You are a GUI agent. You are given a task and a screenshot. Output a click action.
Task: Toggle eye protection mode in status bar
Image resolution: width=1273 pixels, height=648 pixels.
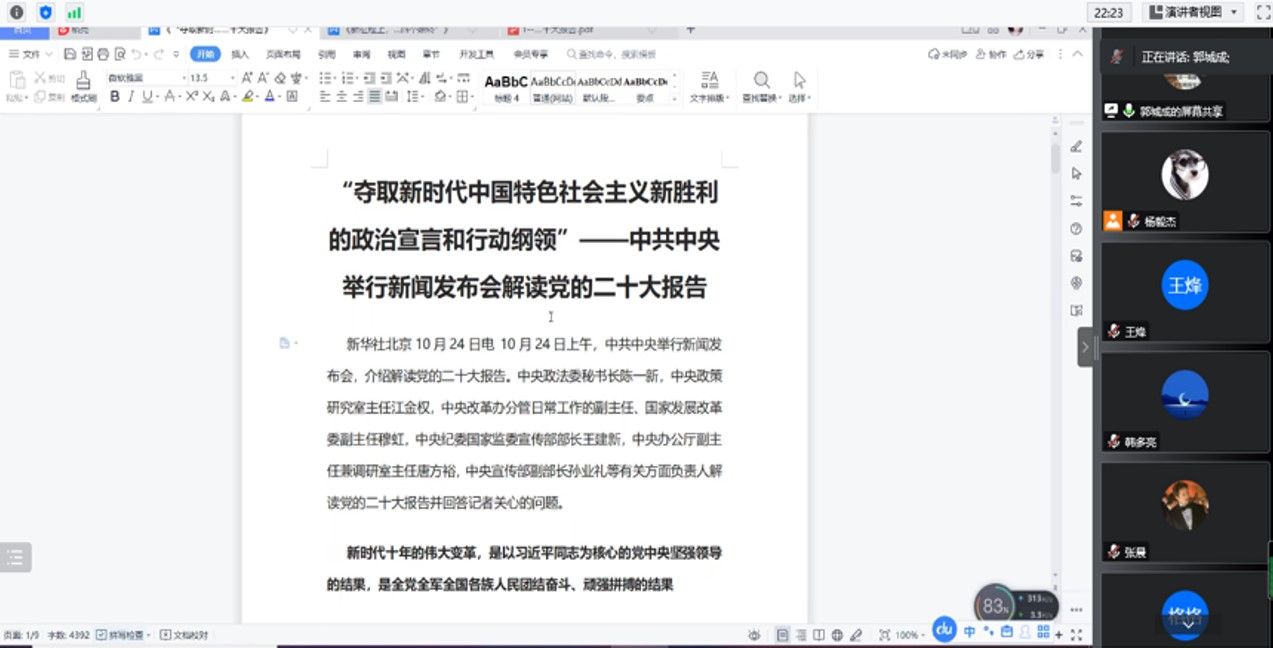754,635
